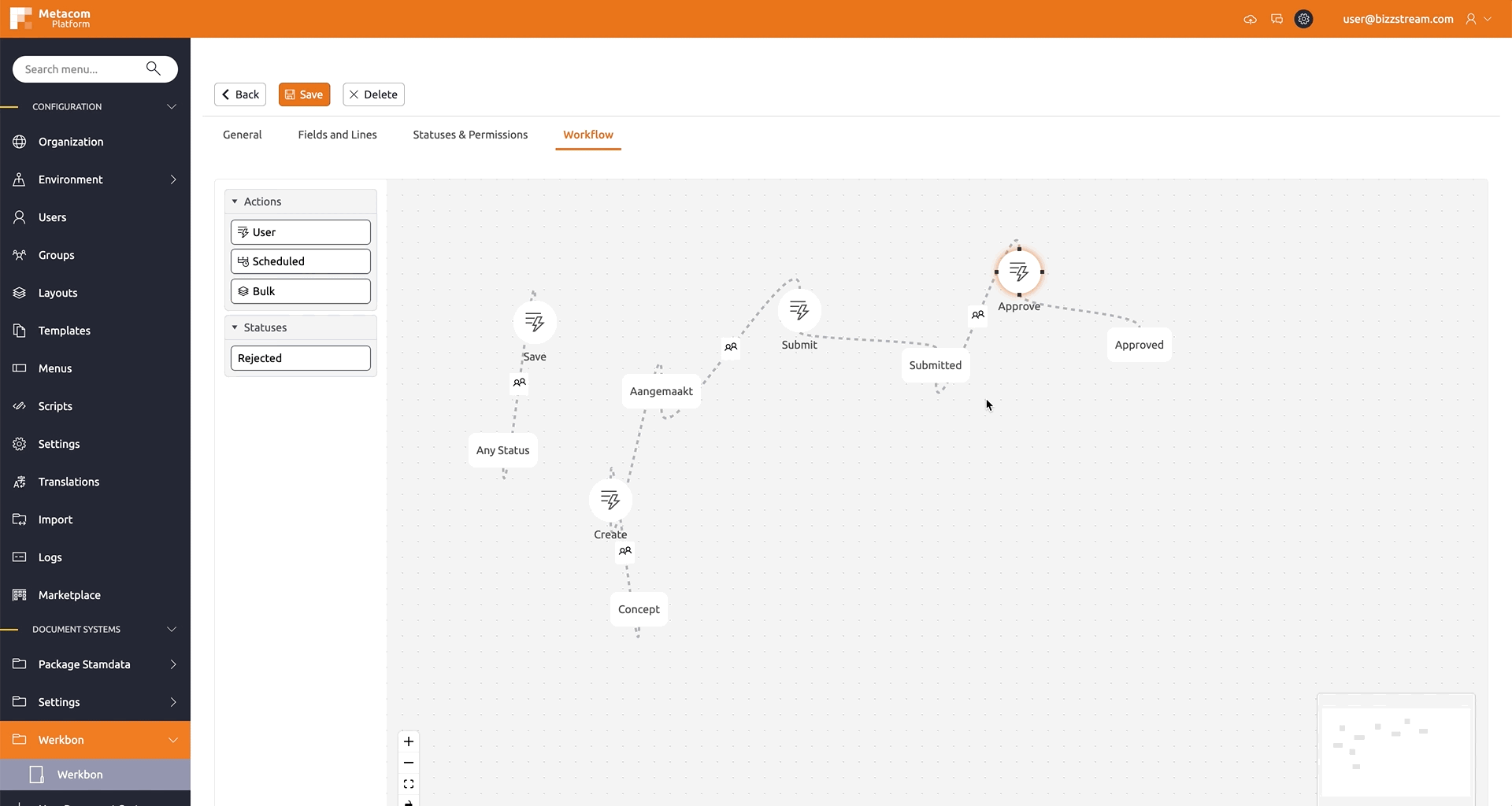Click the Approved status node

(1140, 345)
